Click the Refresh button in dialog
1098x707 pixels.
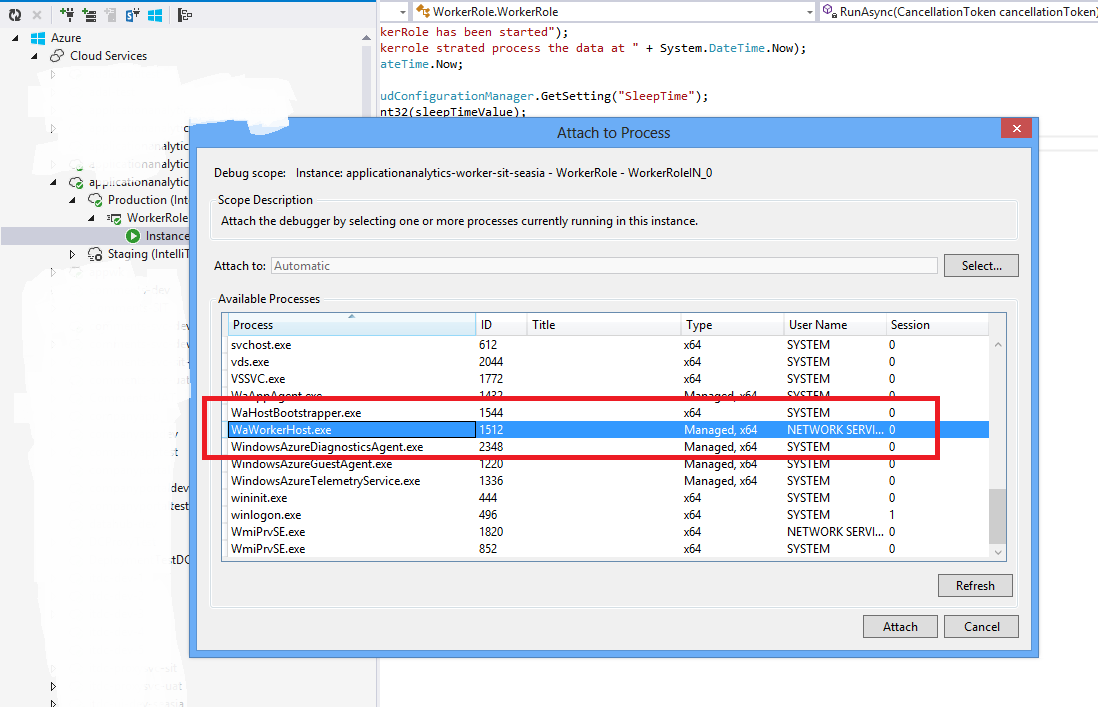pyautogui.click(x=975, y=586)
